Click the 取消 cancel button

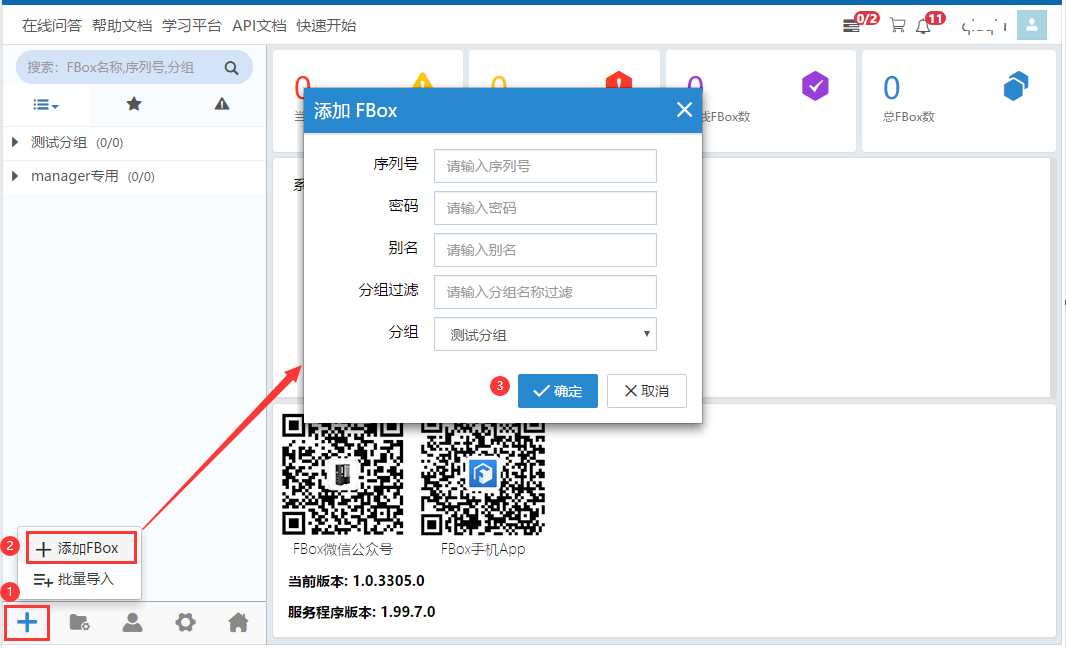point(646,391)
